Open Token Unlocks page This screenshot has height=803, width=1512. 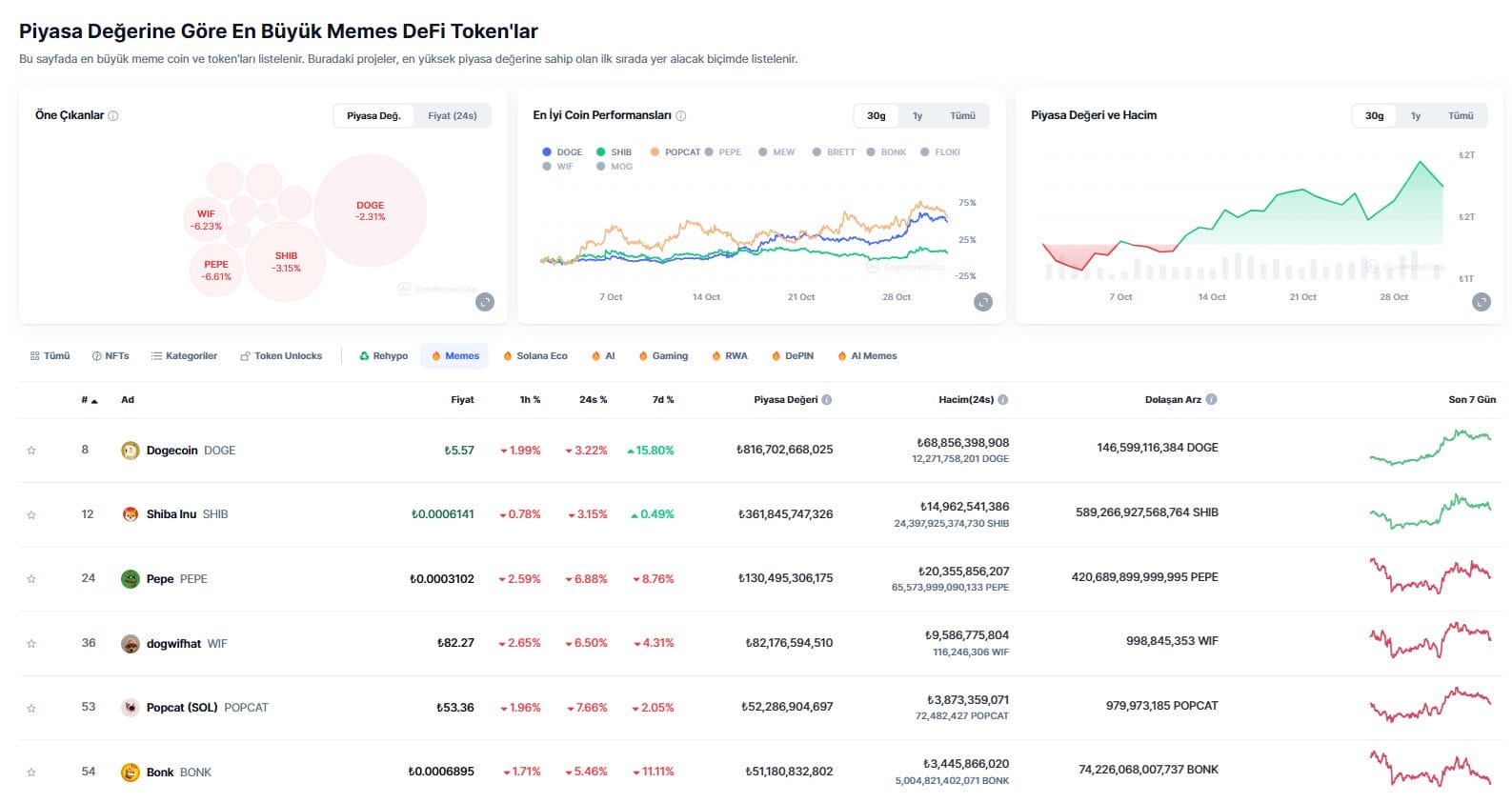coord(281,356)
